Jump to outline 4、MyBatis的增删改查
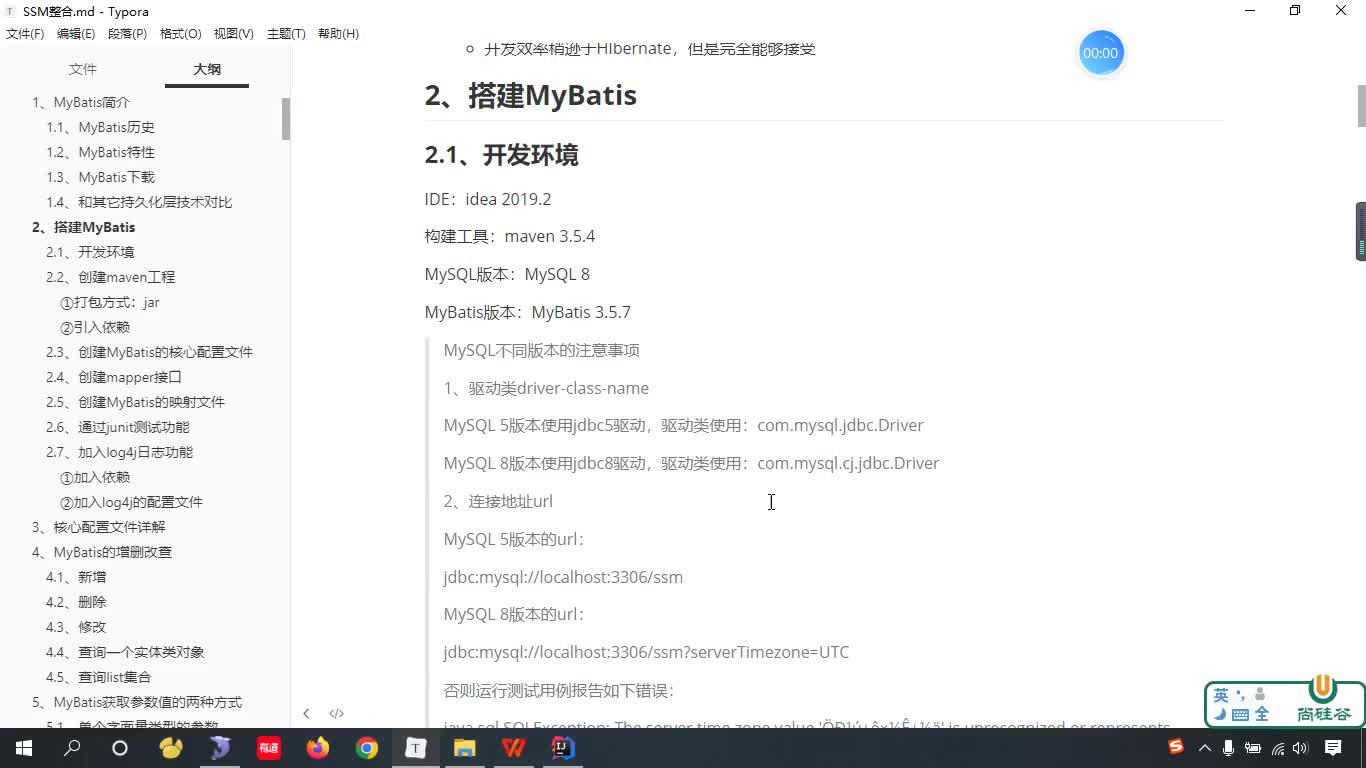Viewport: 1366px width, 768px height. pos(101,552)
